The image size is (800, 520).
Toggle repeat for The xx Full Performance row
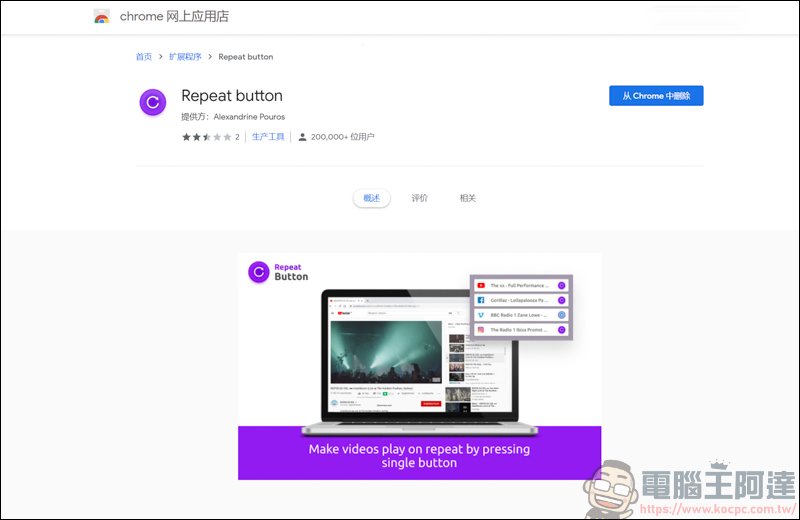(562, 285)
